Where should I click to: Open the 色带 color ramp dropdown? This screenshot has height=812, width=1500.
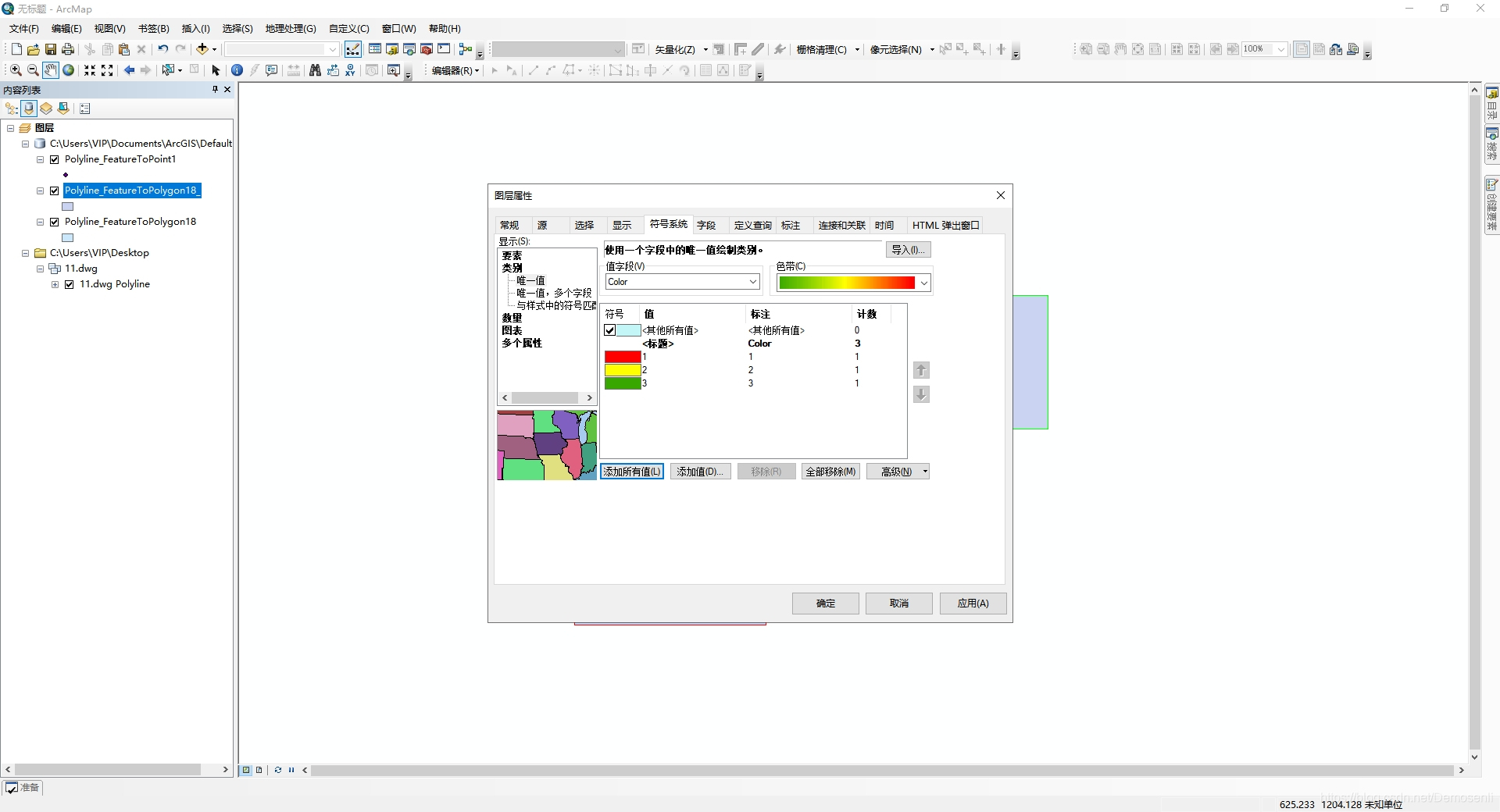pos(924,283)
